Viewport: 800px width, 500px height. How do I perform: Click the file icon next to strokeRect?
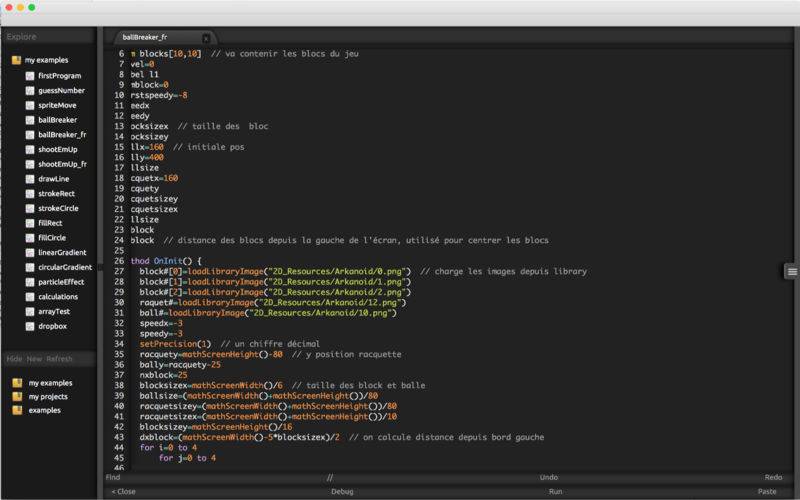[x=30, y=194]
